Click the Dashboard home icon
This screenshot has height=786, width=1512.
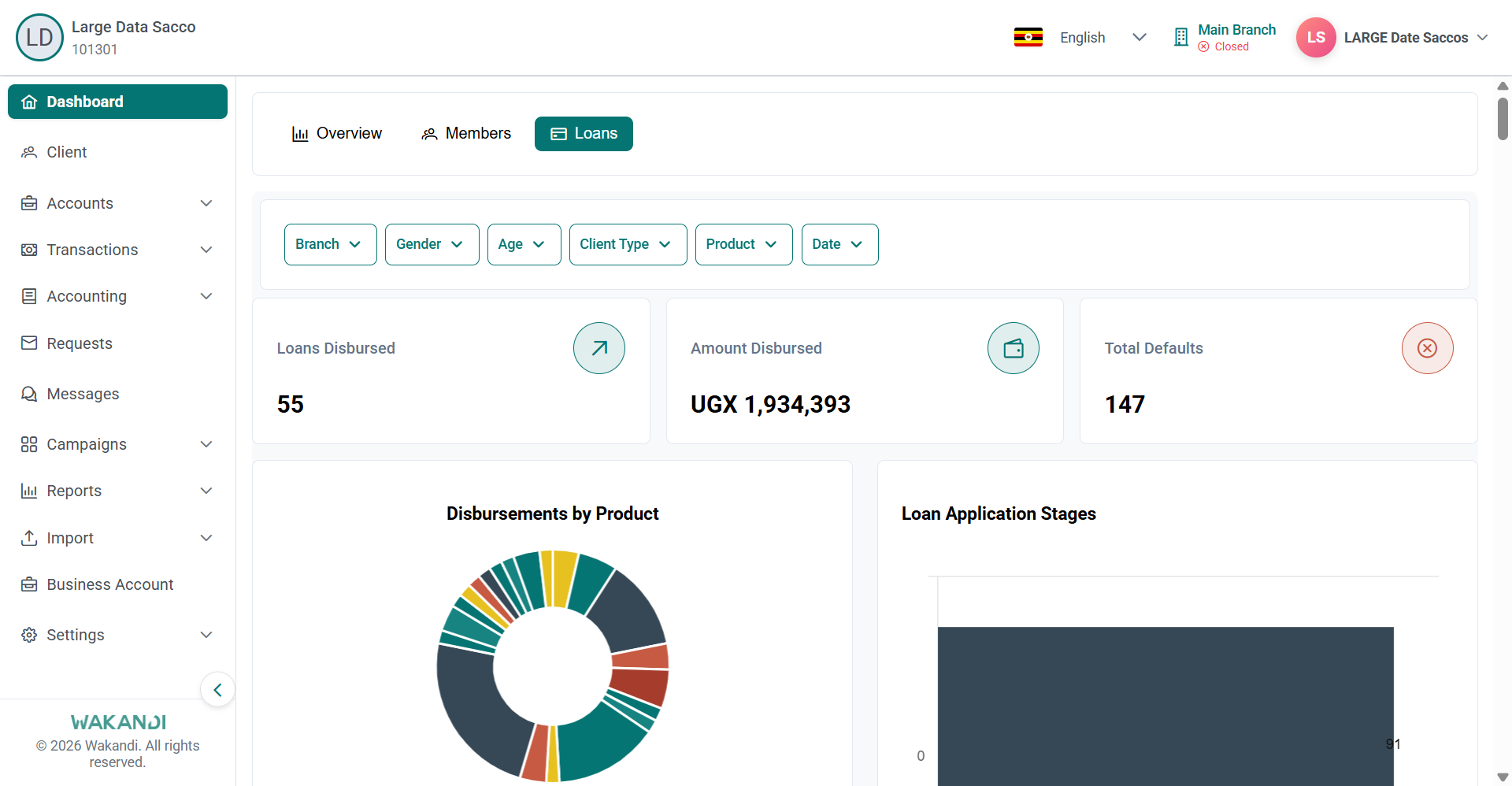pyautogui.click(x=29, y=102)
